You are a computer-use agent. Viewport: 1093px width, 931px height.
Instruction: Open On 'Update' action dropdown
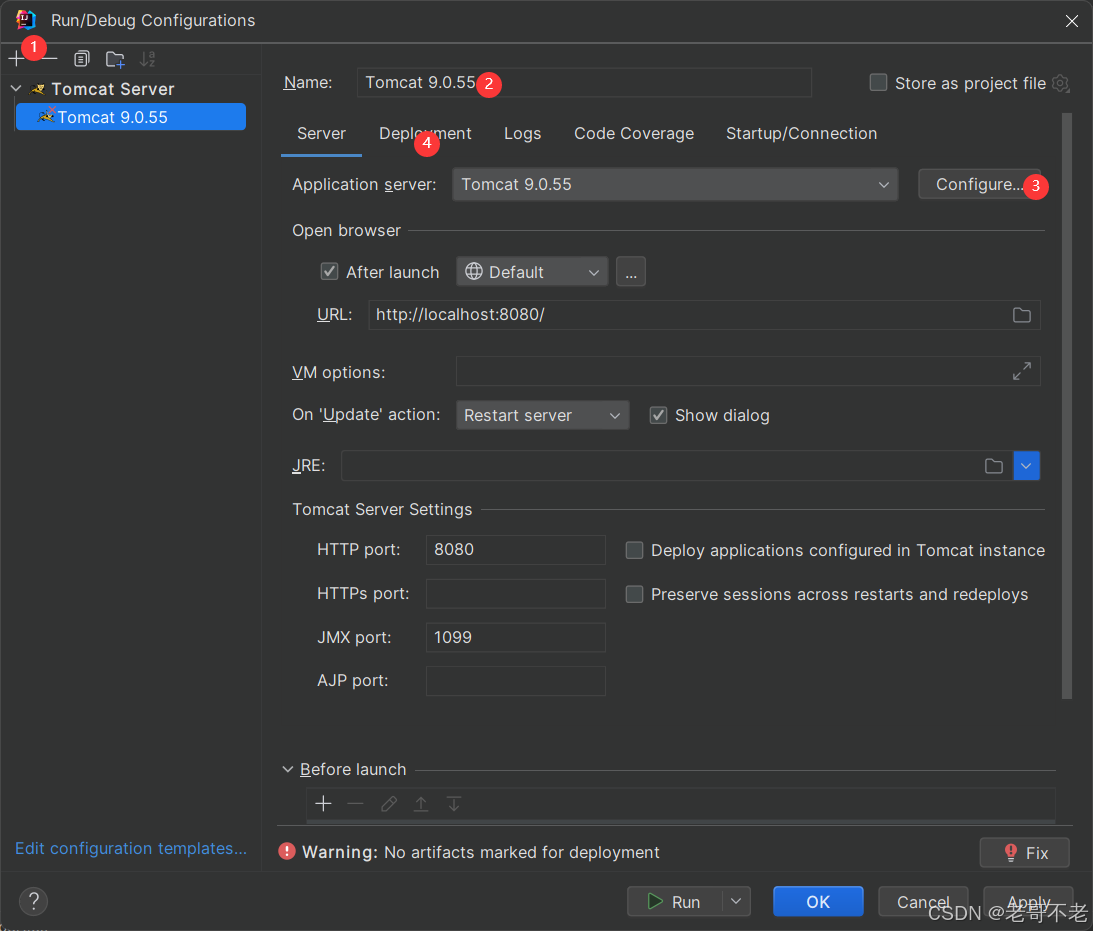click(542, 415)
